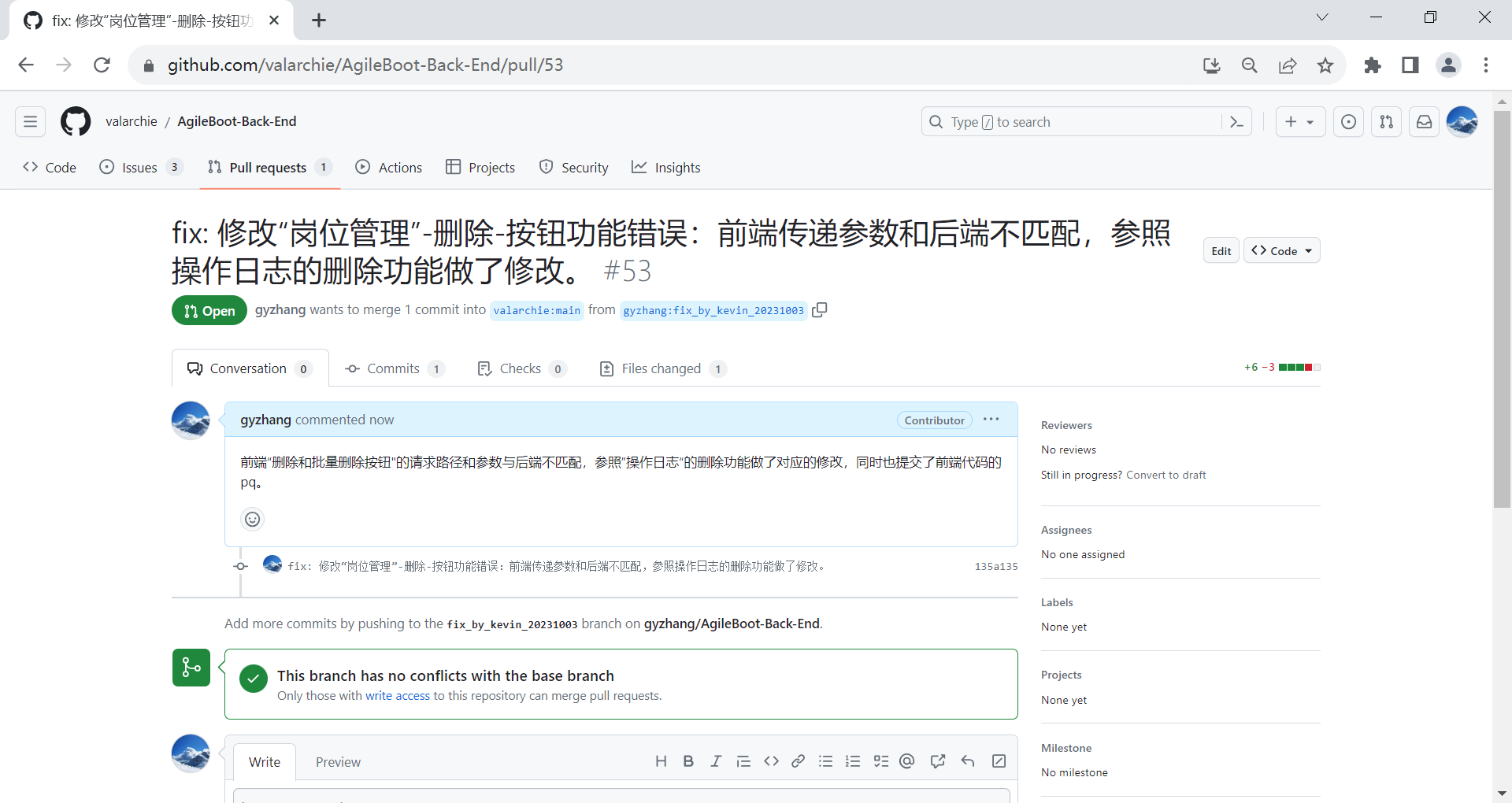Add a task list in comment editor
The height and width of the screenshot is (803, 1512).
point(880,761)
